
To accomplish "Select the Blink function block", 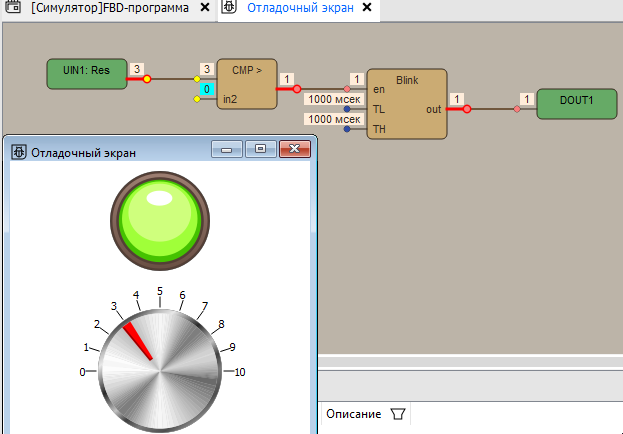I will 406,103.
